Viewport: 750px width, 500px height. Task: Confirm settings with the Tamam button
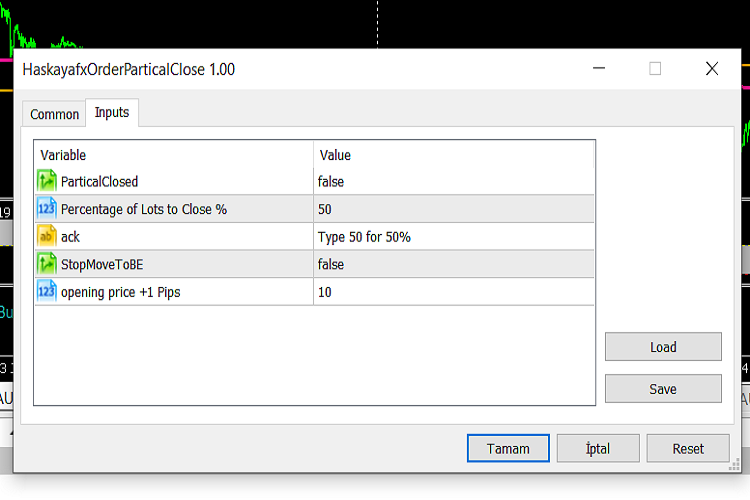(508, 448)
